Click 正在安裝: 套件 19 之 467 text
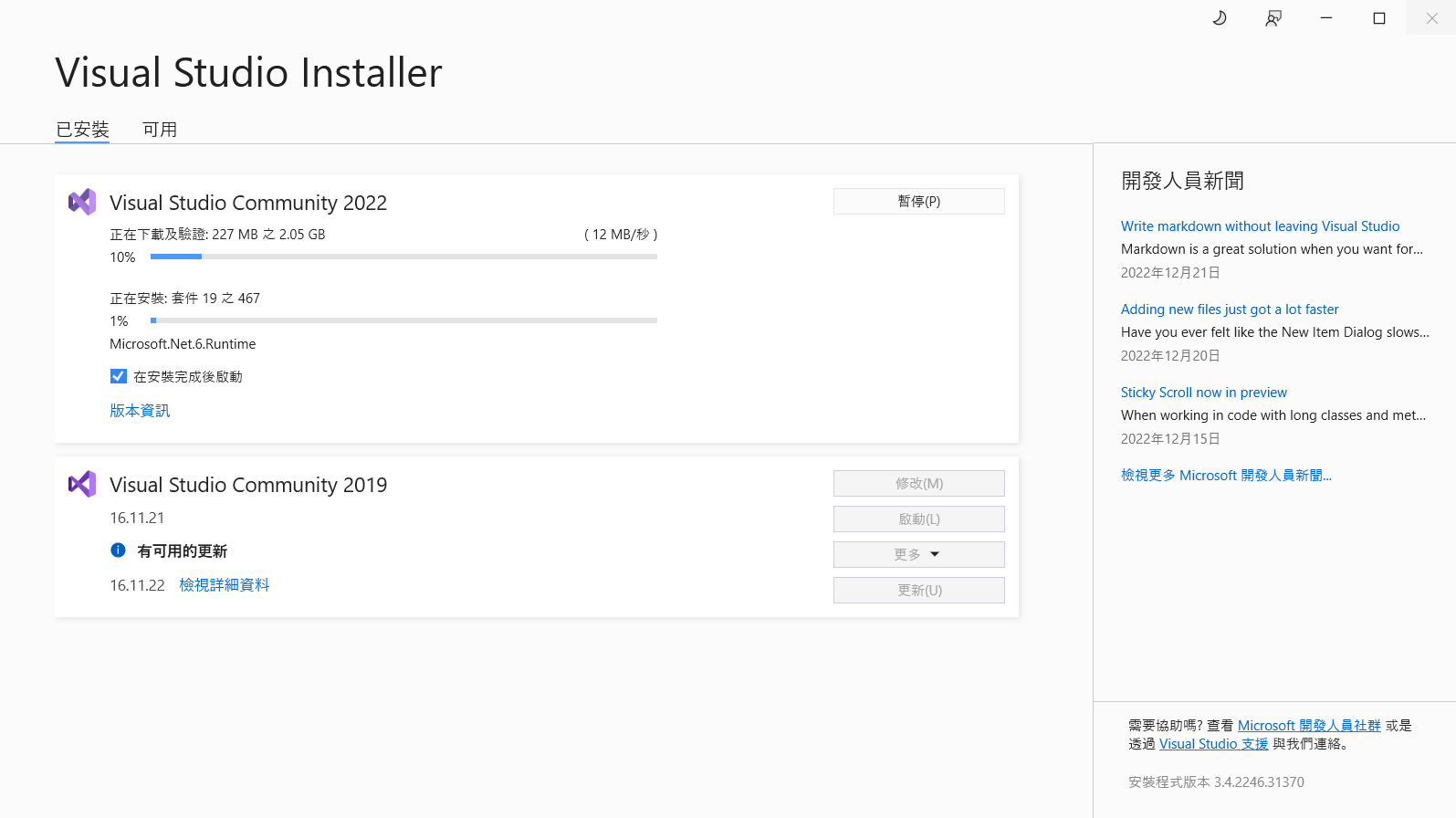The image size is (1456, 818). tap(184, 299)
